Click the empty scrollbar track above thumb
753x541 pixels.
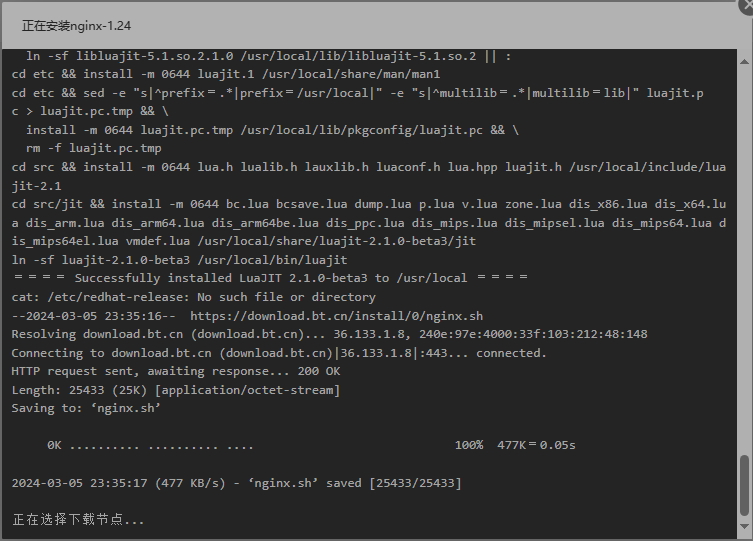pos(744,259)
